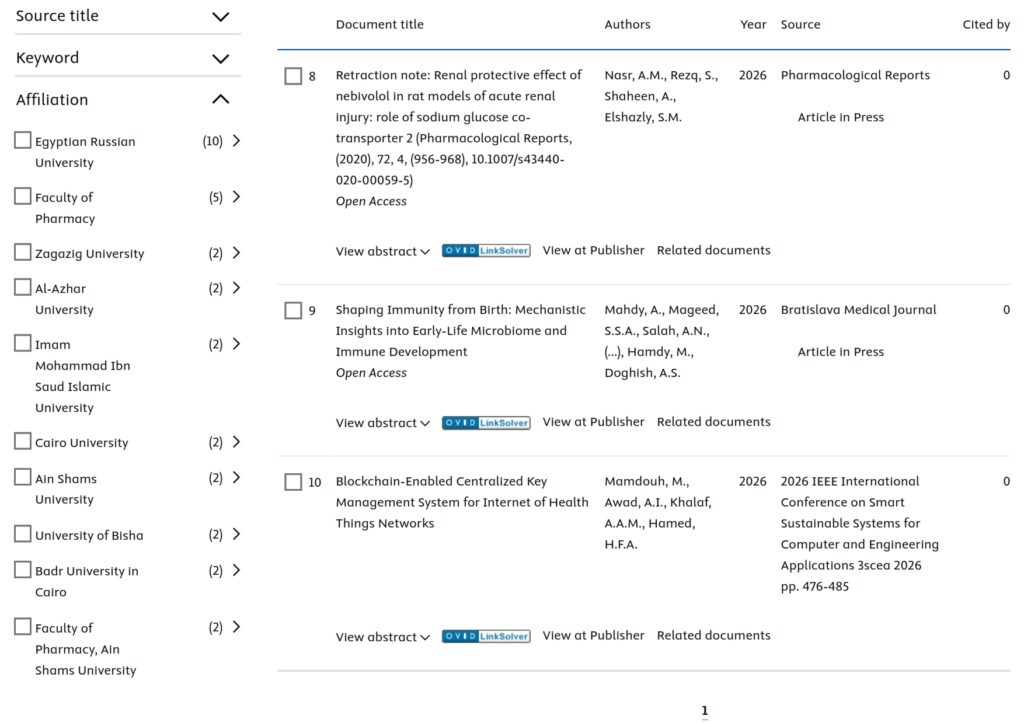Expand View abstract for document 8
1024x723 pixels.
383,251
